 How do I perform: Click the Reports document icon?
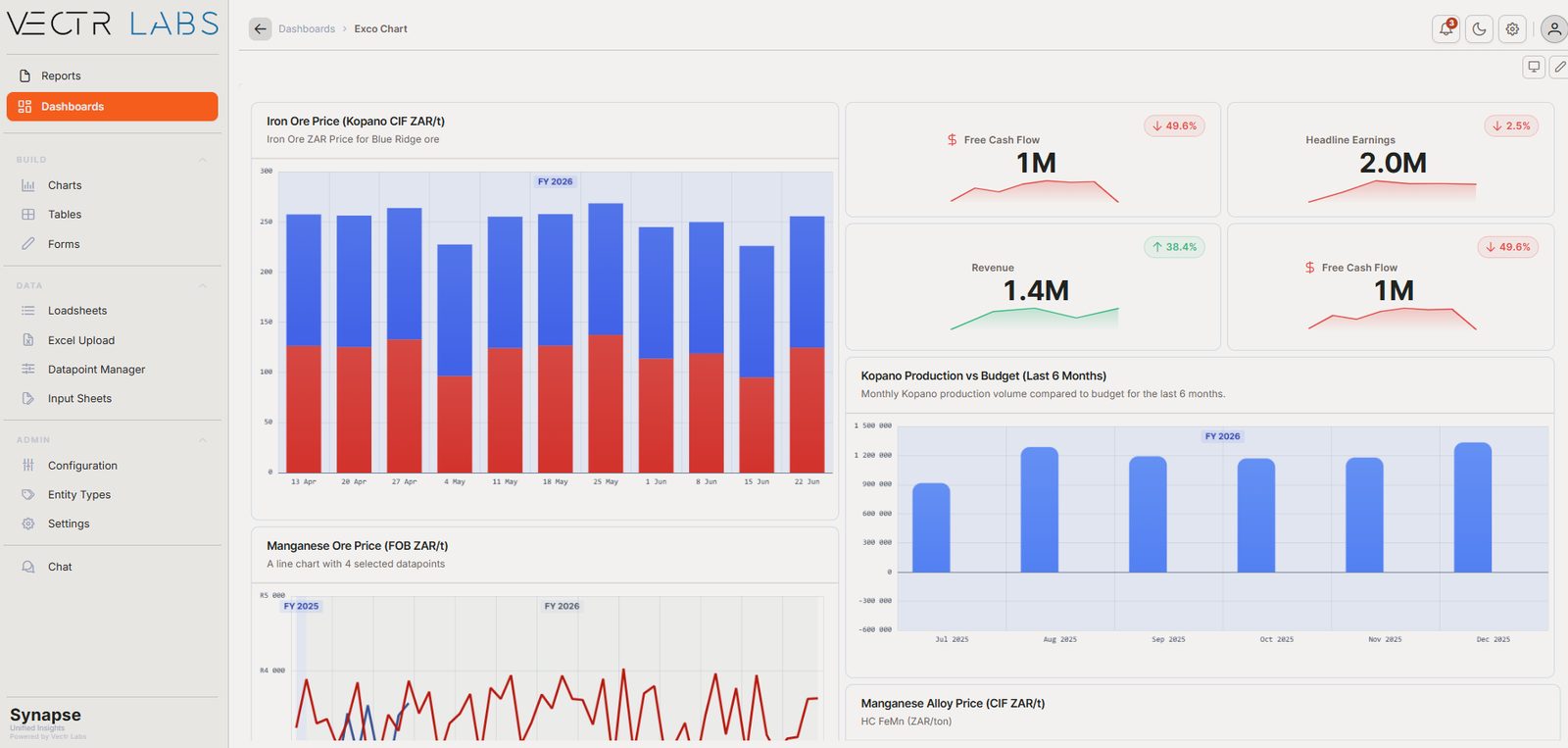point(24,75)
